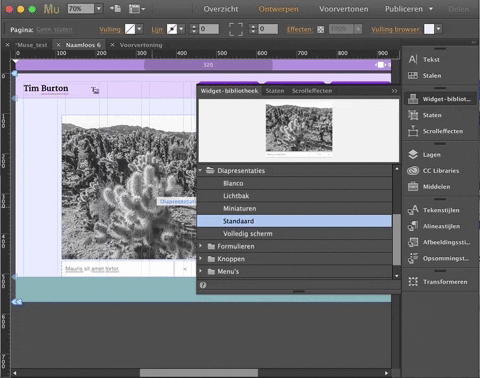
Task: Open the Scrolleffecten panel in sidebar
Action: click(436, 131)
